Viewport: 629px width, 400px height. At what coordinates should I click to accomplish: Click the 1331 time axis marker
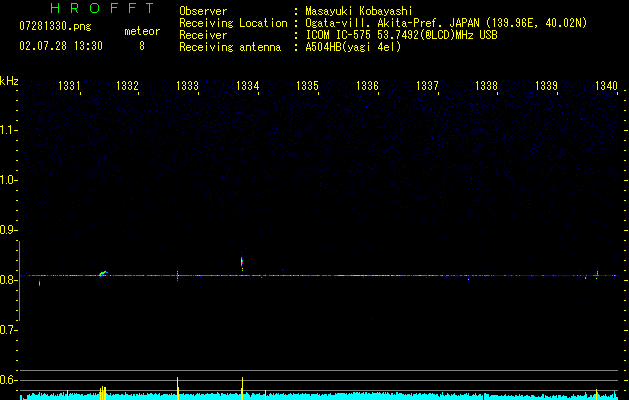69,86
